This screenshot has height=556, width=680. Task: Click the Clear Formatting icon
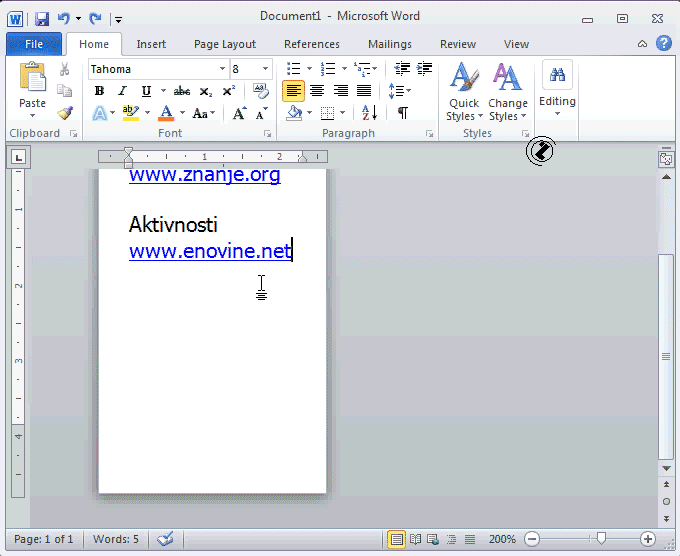point(261,91)
